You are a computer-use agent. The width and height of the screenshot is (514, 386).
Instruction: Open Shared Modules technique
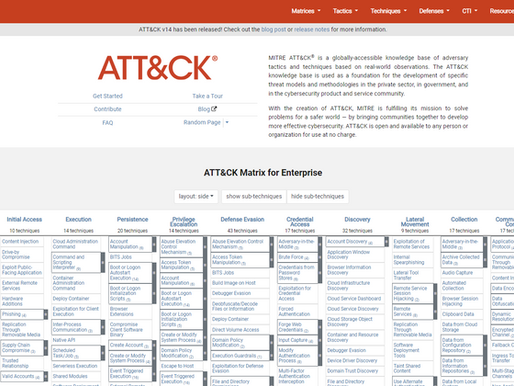[70, 376]
